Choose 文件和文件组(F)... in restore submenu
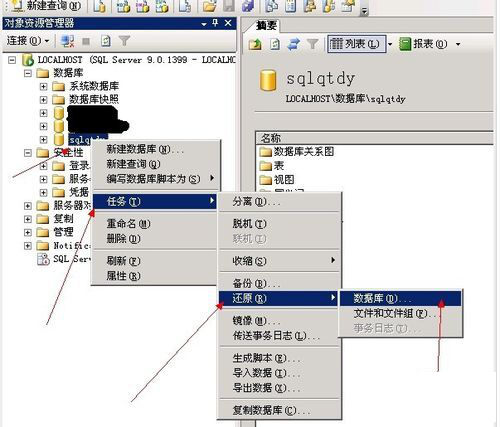This screenshot has height=427, width=500. [x=400, y=313]
